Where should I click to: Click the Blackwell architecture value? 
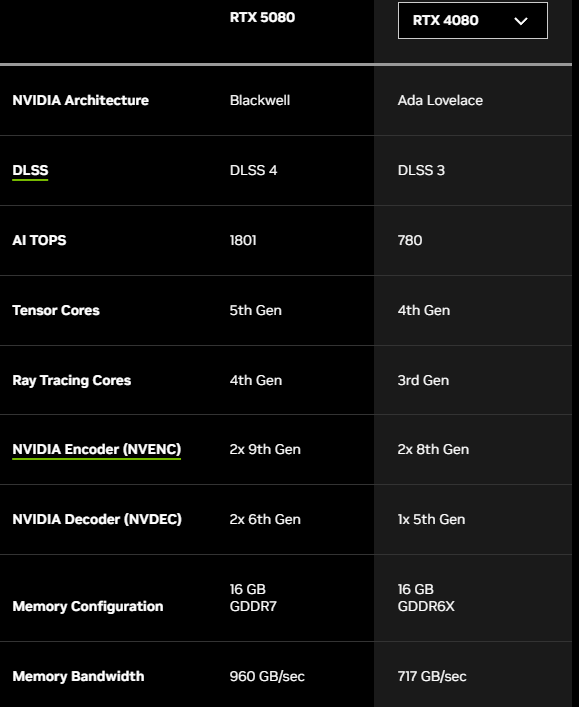[x=260, y=100]
